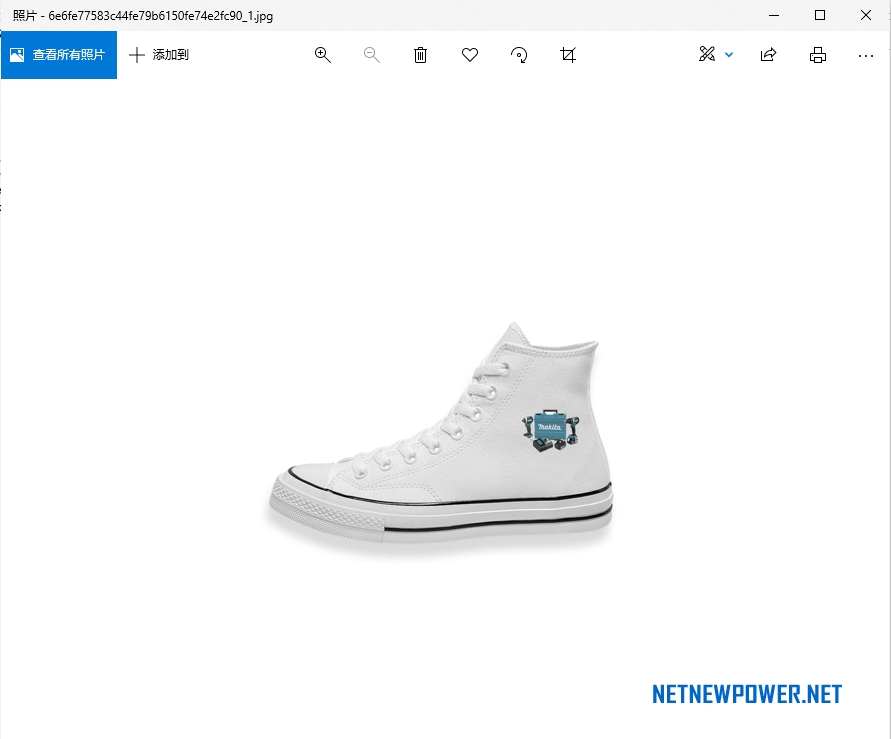
Task: Zoom in on the photo
Action: coord(323,55)
